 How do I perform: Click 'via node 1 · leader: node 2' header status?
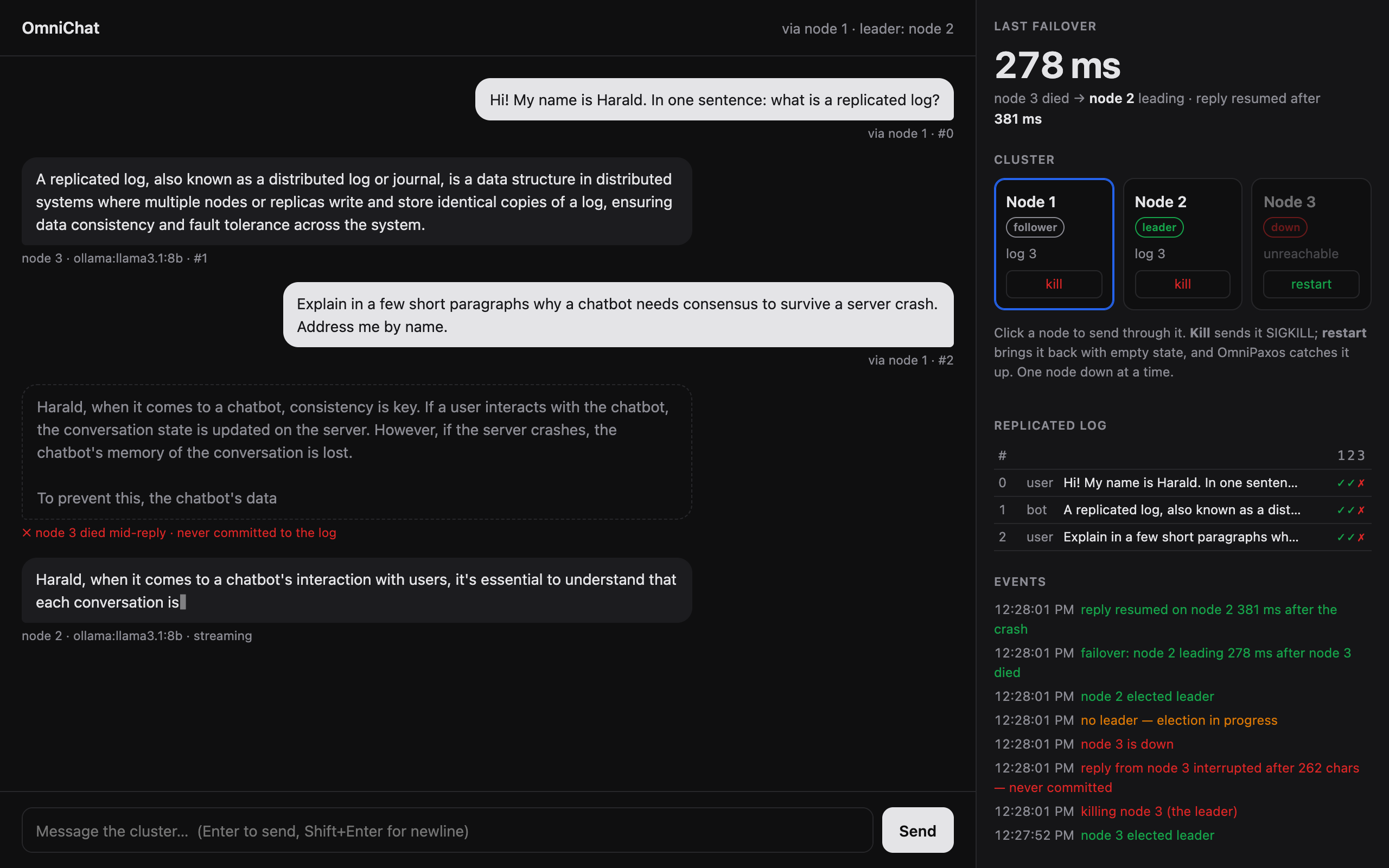867,29
